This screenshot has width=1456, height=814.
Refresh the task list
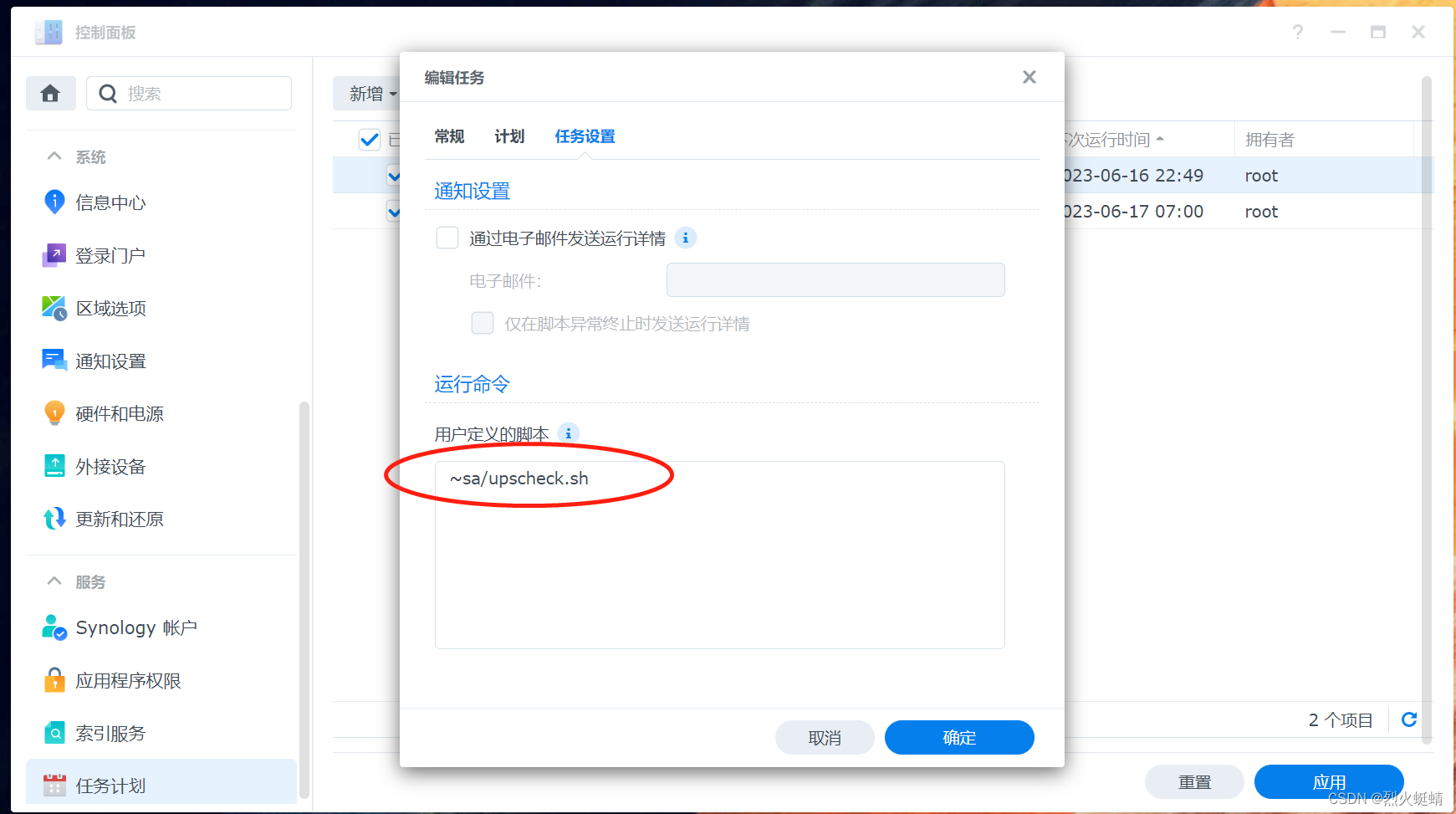click(1409, 719)
